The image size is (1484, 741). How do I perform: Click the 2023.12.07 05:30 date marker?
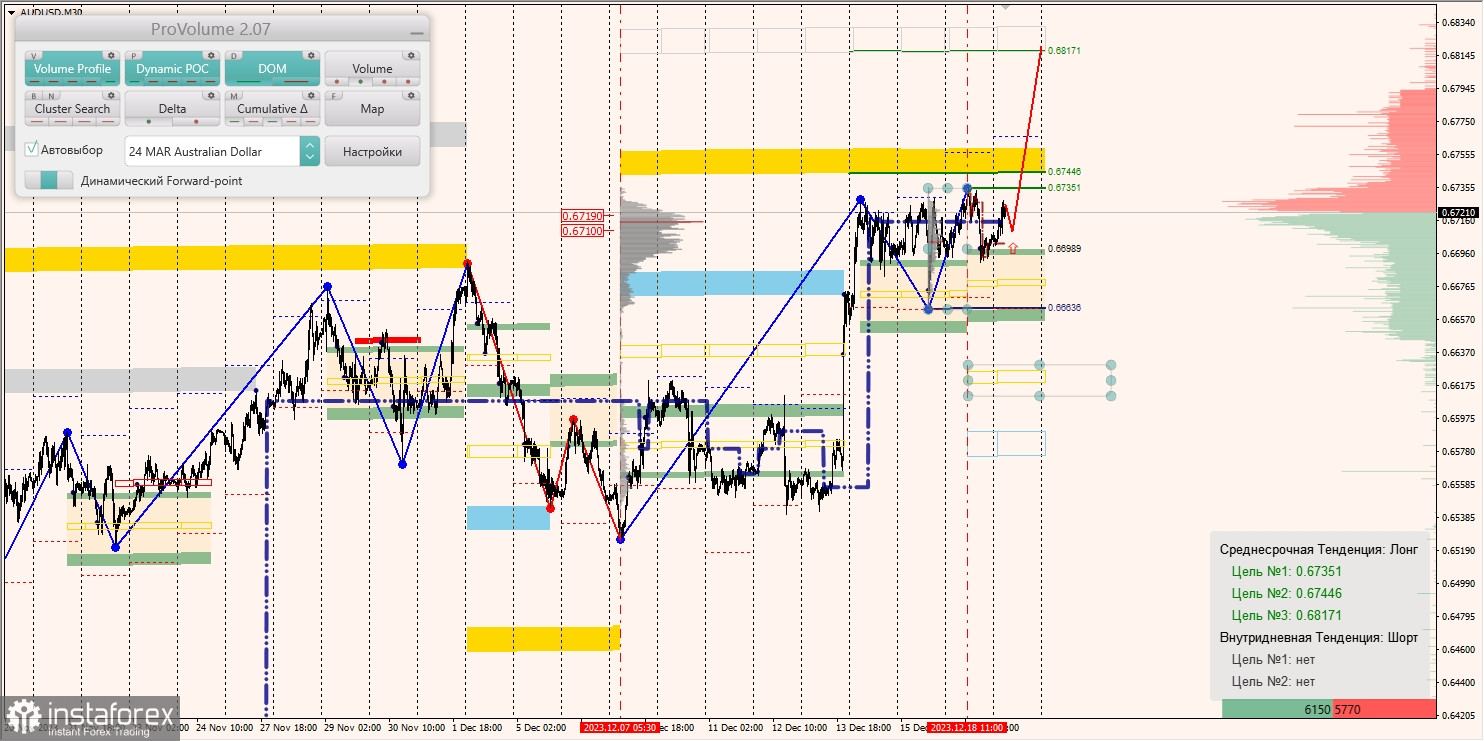[620, 727]
